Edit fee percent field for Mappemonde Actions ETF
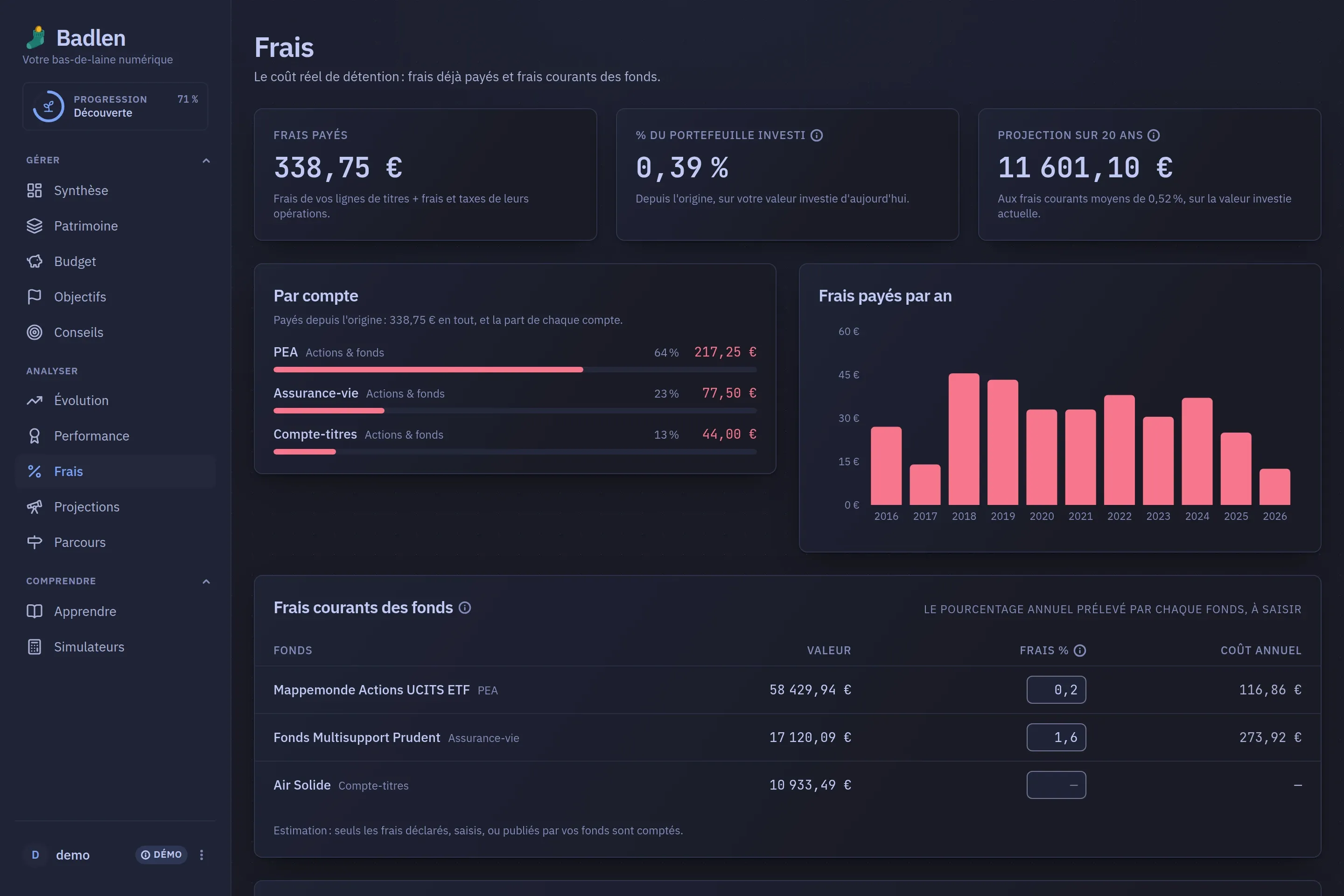The width and height of the screenshot is (1344, 896). (x=1056, y=690)
